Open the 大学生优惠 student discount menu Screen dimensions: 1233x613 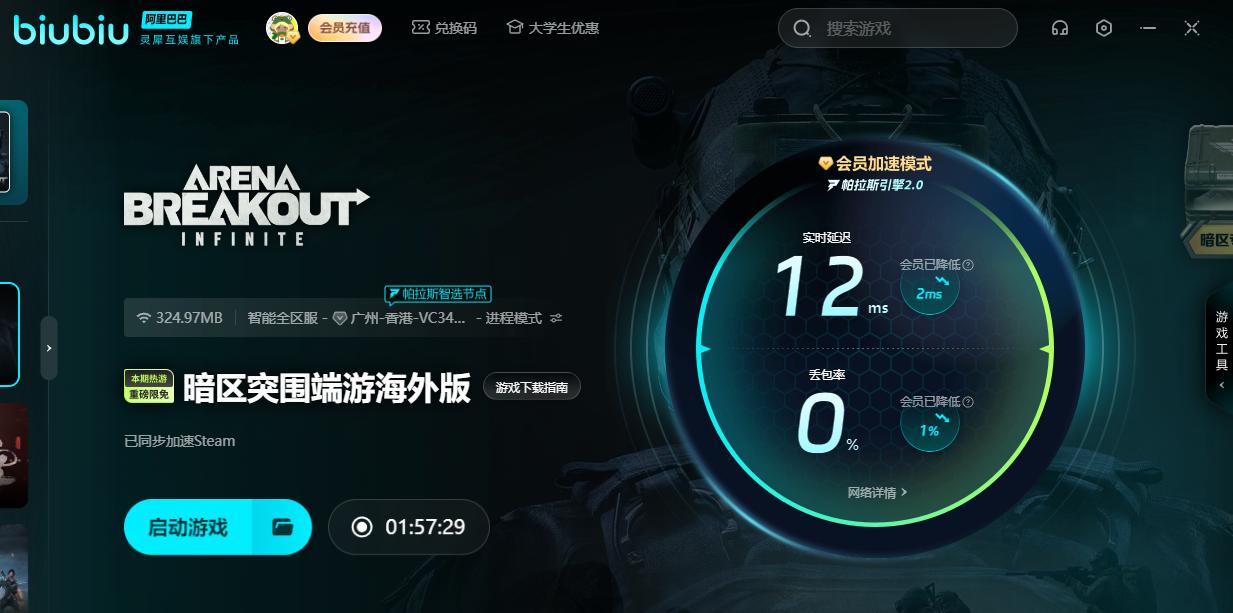[x=553, y=28]
